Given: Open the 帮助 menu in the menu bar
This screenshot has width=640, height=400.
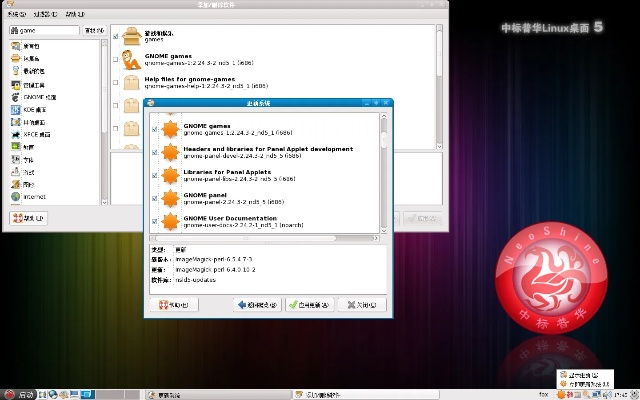Looking at the screenshot, I should 75,14.
